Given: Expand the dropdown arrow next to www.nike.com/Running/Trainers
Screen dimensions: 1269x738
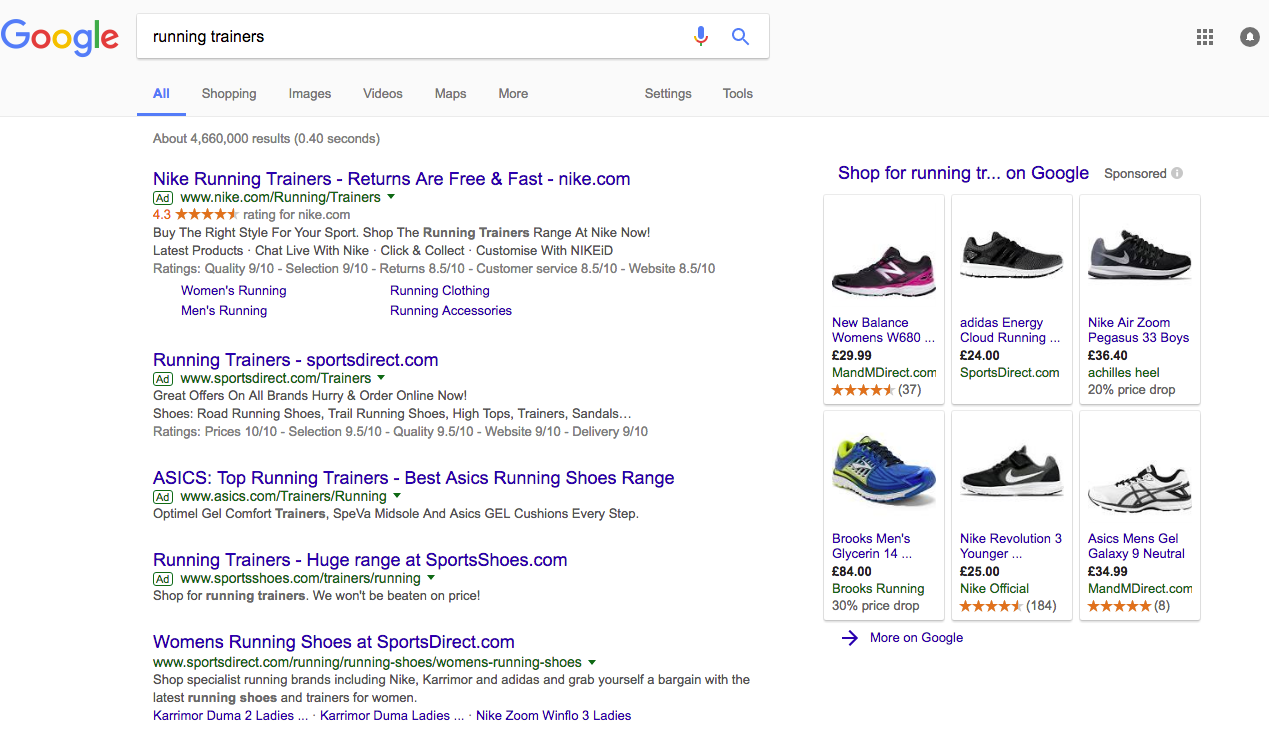Looking at the screenshot, I should coord(391,197).
